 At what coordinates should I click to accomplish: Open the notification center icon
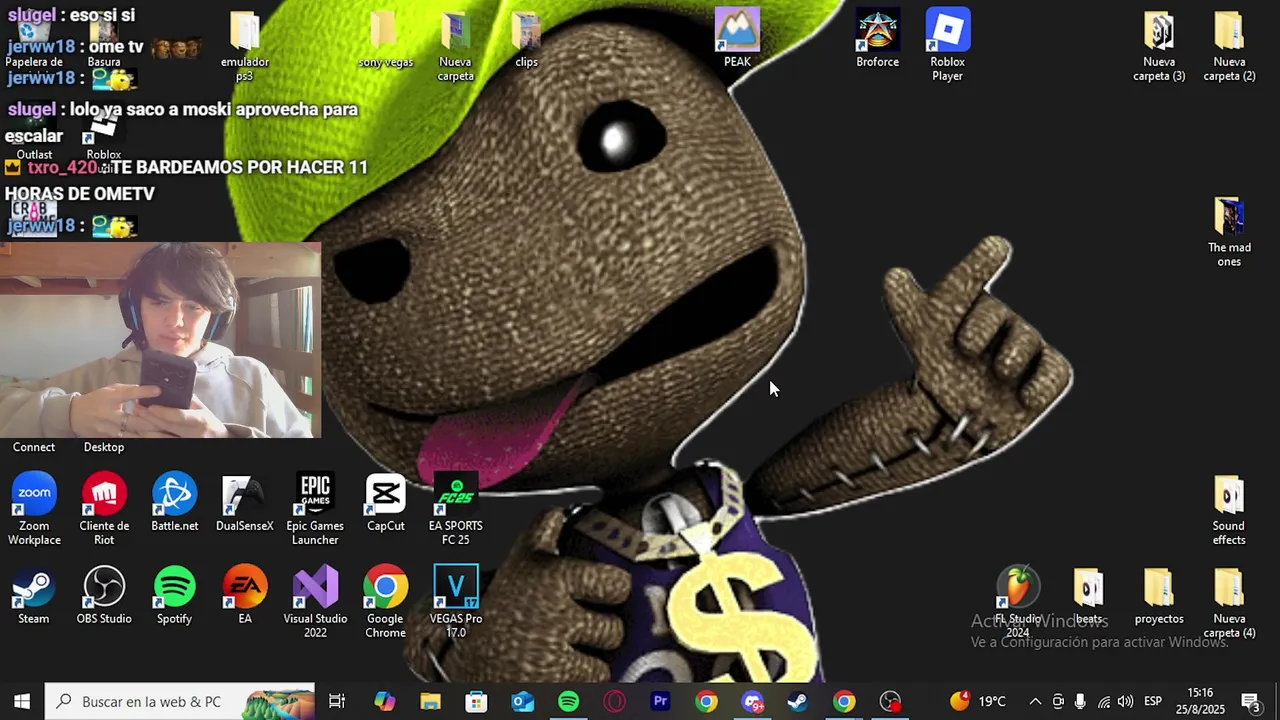click(1251, 701)
